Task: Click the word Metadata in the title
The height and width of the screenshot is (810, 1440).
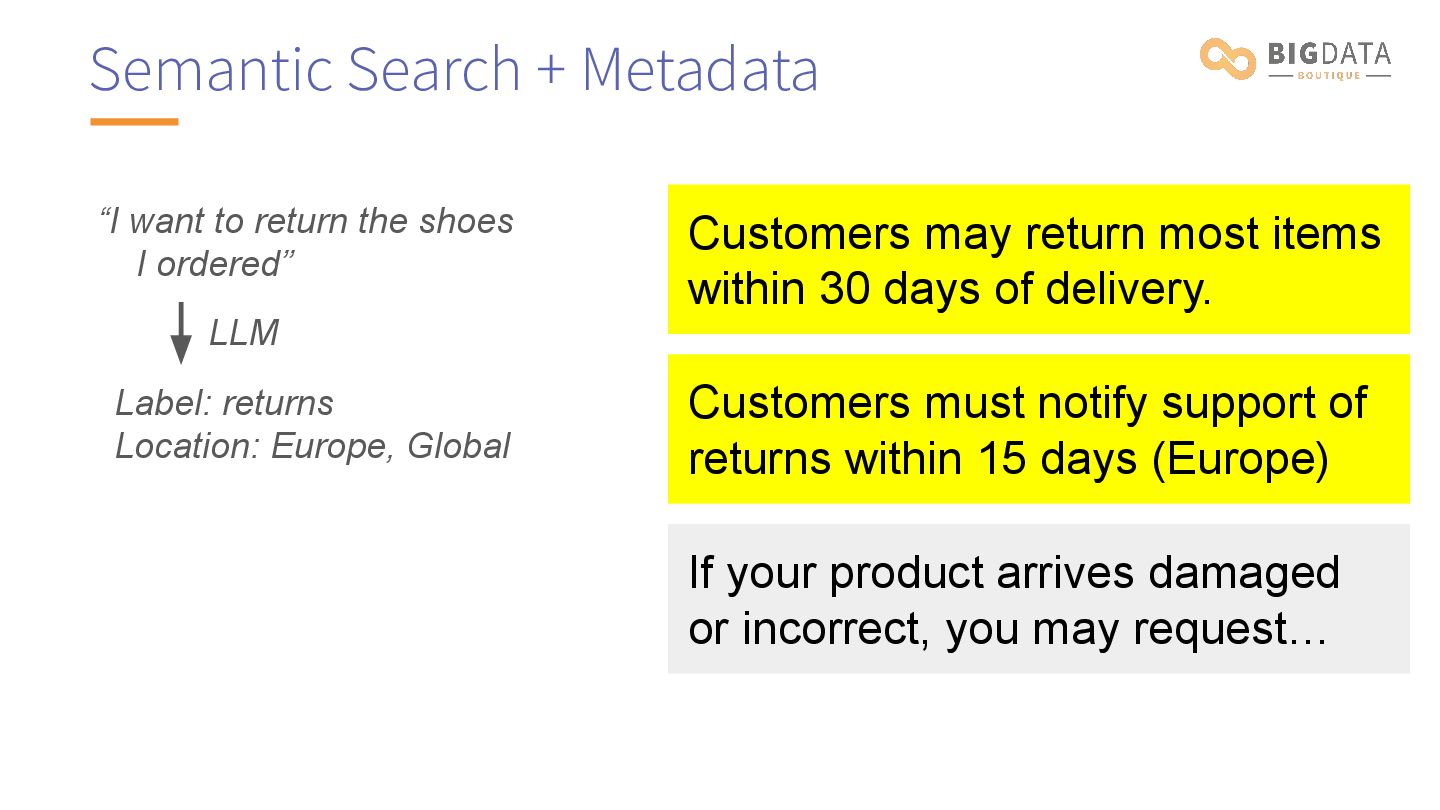Action: point(700,70)
